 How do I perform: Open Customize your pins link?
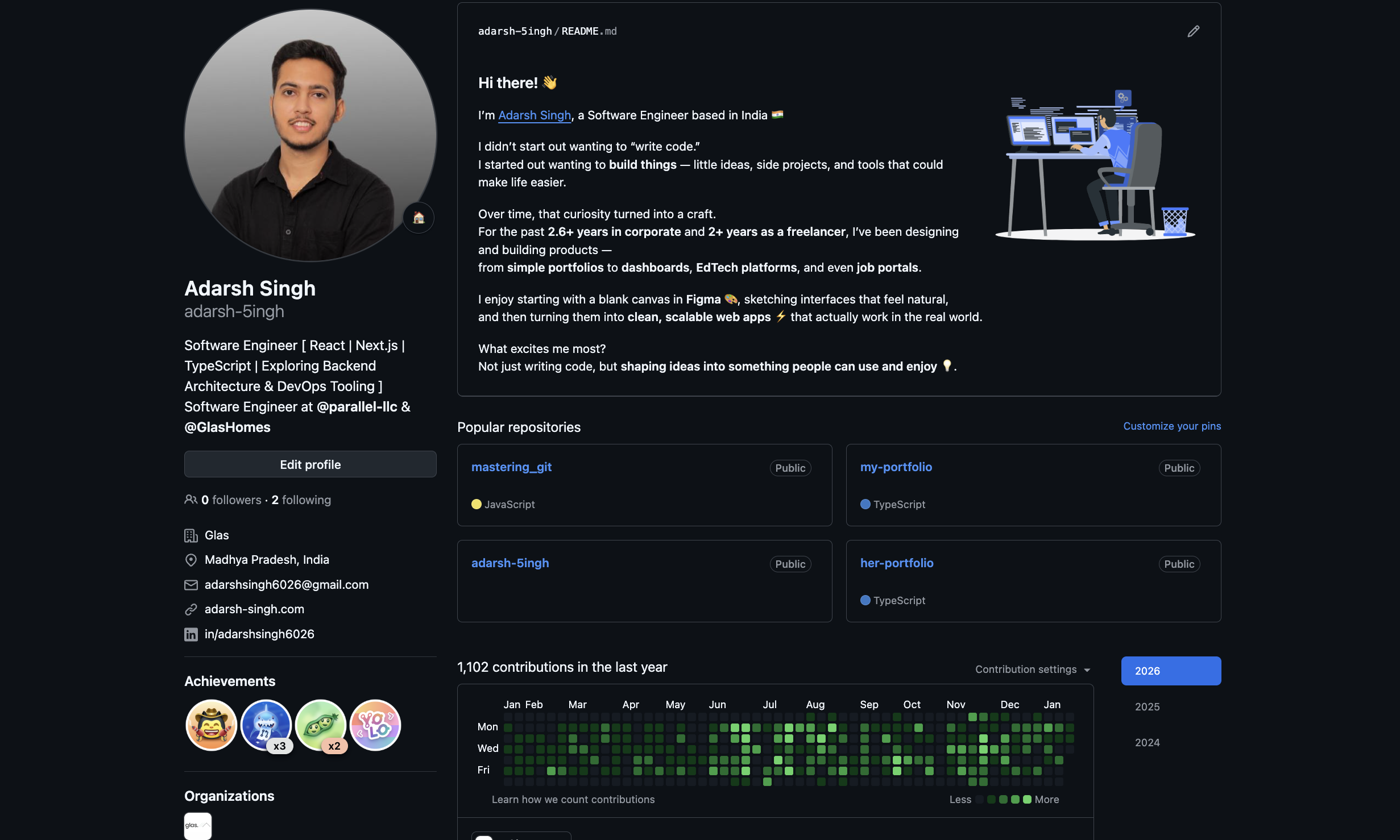click(1171, 426)
